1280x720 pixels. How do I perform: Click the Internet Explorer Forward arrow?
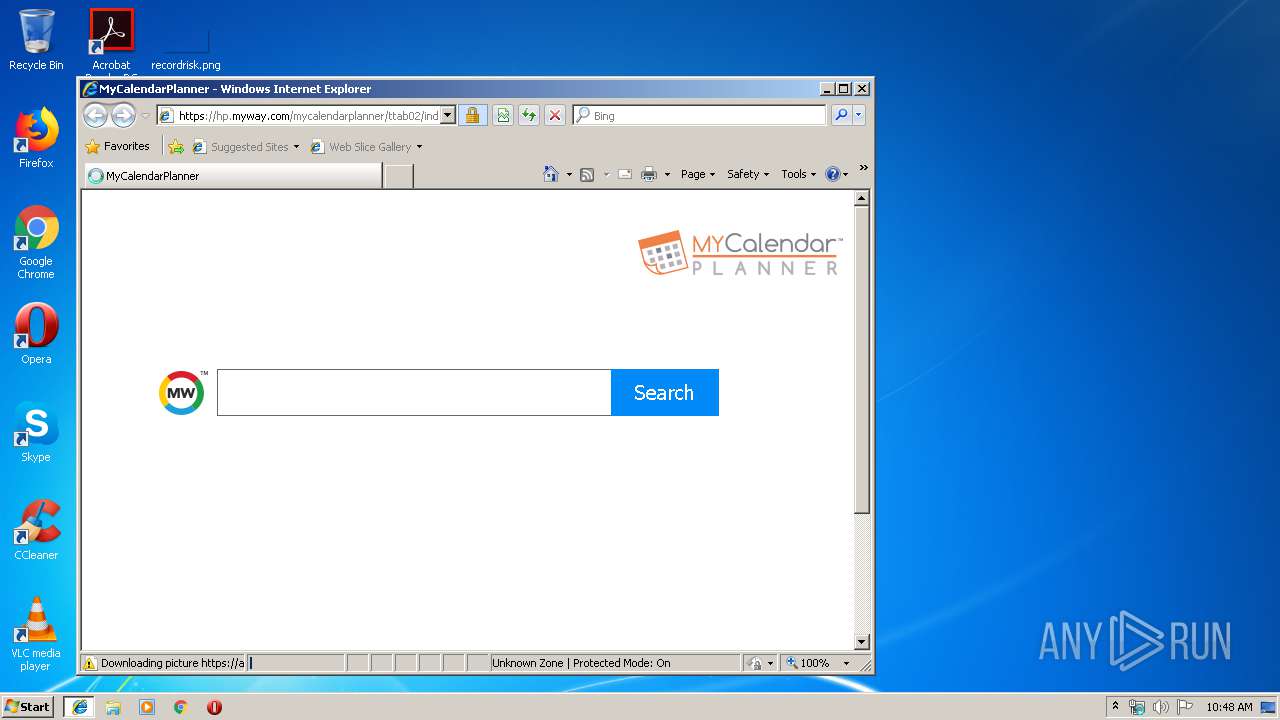pos(123,115)
